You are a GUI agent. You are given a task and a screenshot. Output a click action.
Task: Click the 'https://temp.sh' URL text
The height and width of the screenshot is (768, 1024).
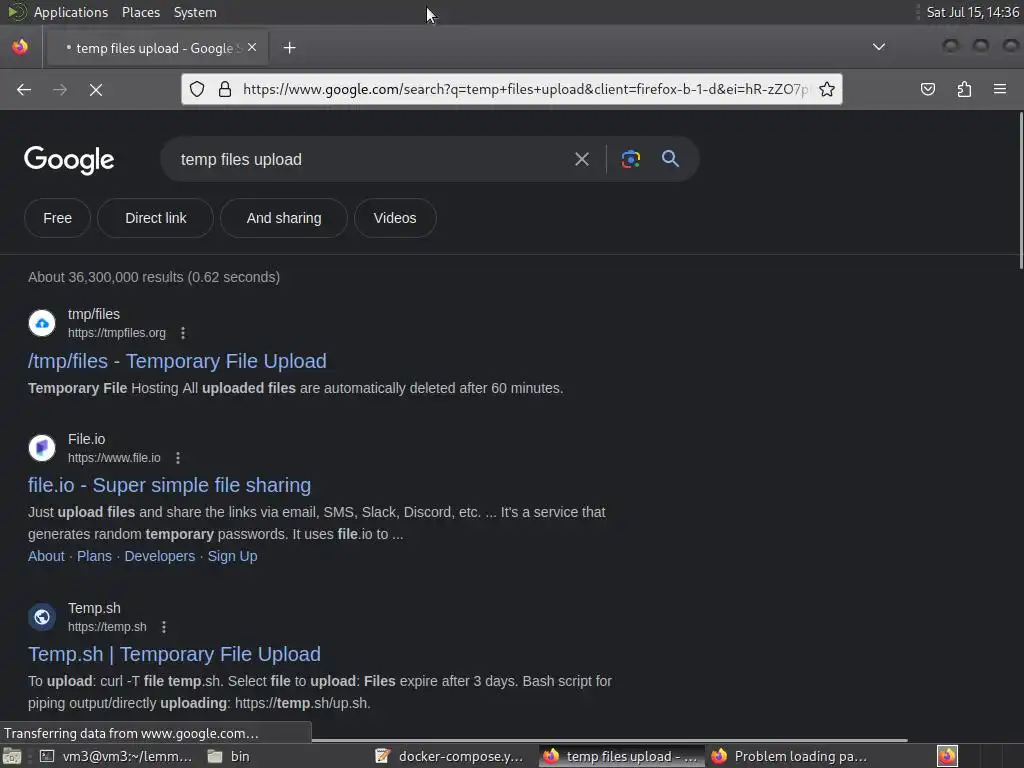[107, 627]
